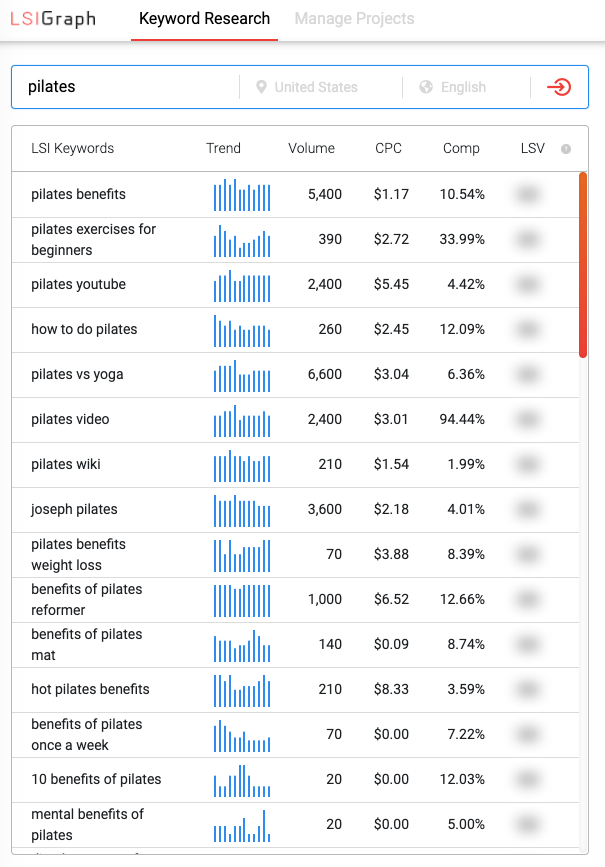Select the "joseph pilates" keyword row
Viewport: 605px width, 867px height.
click(x=74, y=509)
